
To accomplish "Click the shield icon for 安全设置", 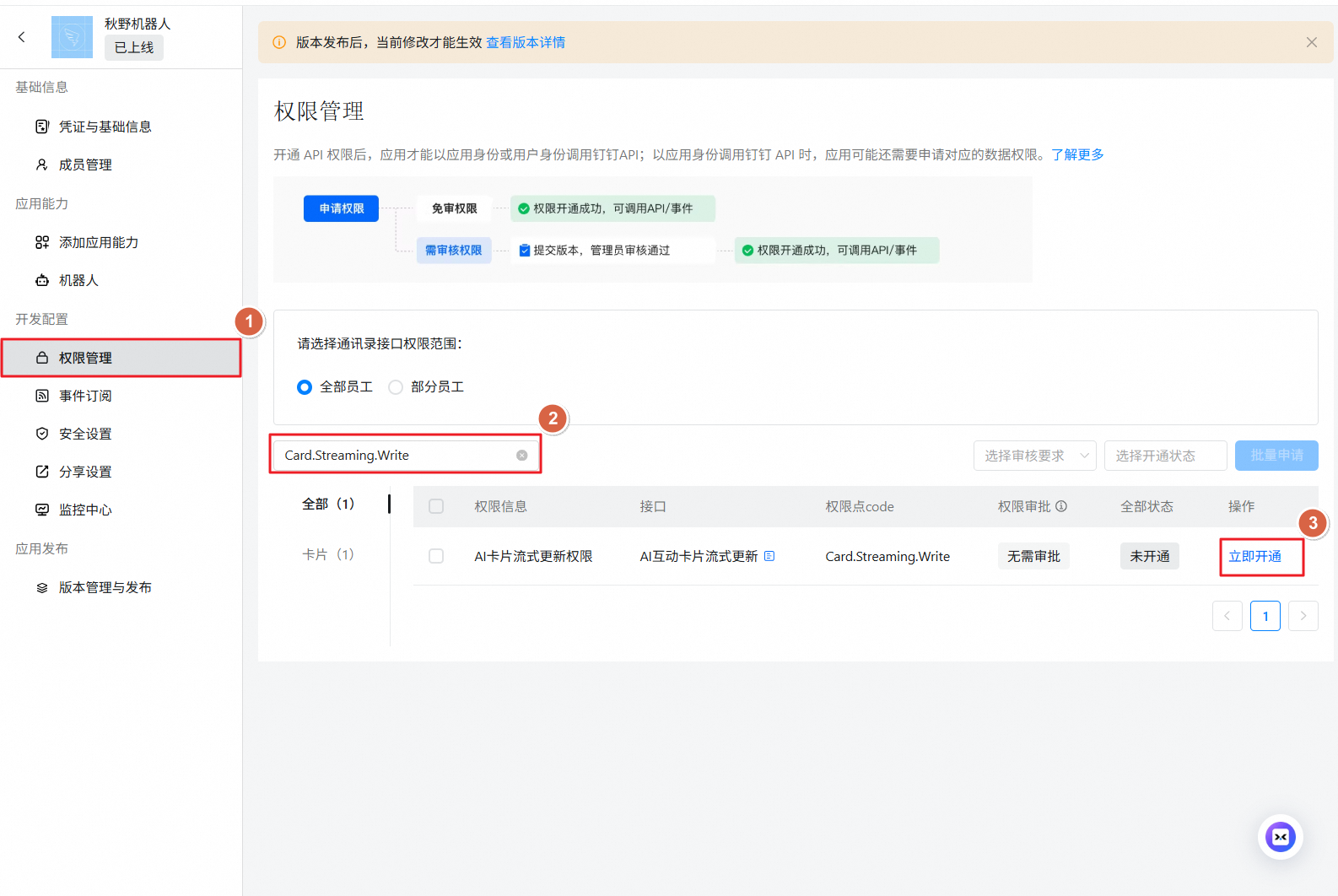I will point(42,434).
